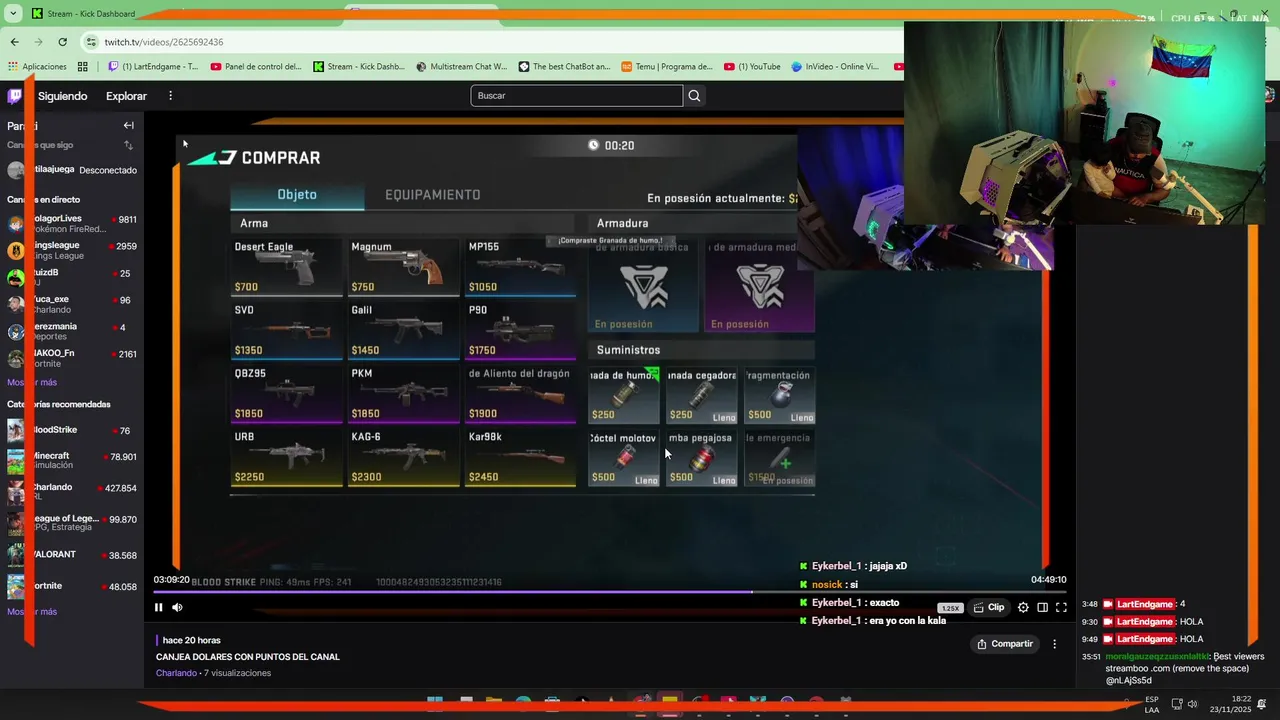Seek on the video progress bar
The width and height of the screenshot is (1280, 720).
pyautogui.click(x=610, y=592)
